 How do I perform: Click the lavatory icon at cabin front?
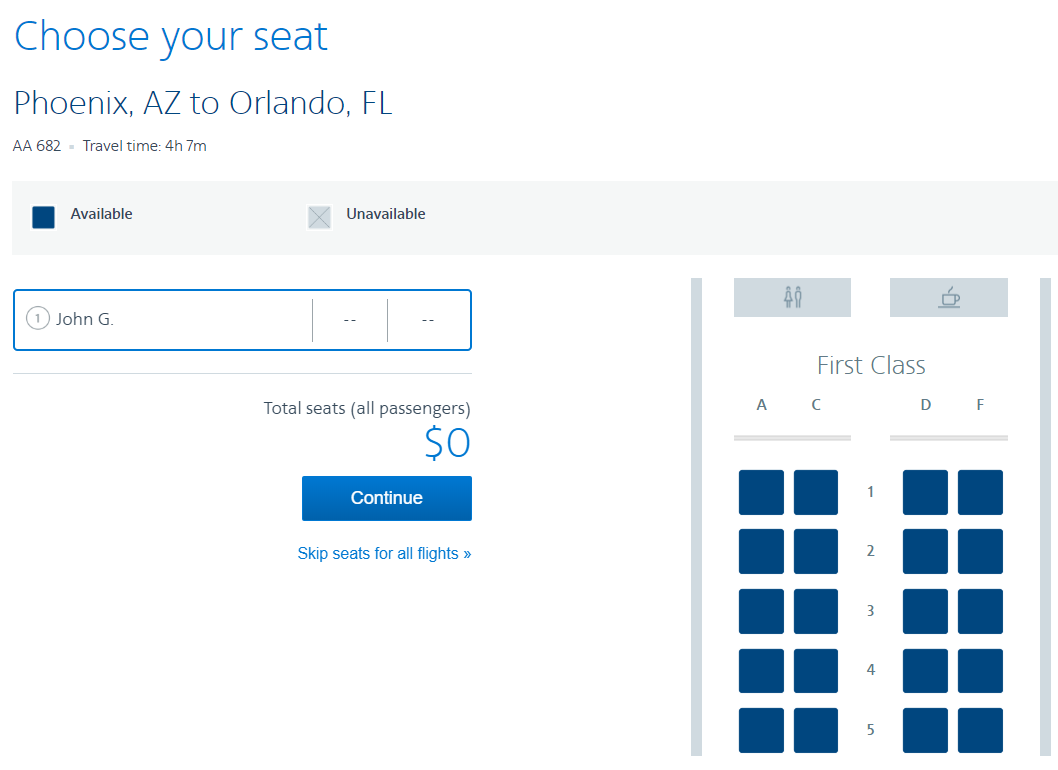[x=792, y=297]
